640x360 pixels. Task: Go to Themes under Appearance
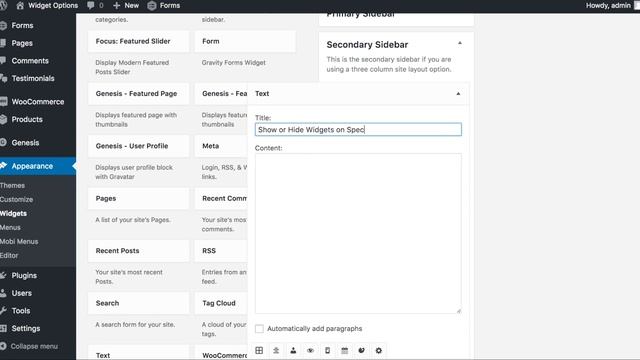(x=12, y=185)
